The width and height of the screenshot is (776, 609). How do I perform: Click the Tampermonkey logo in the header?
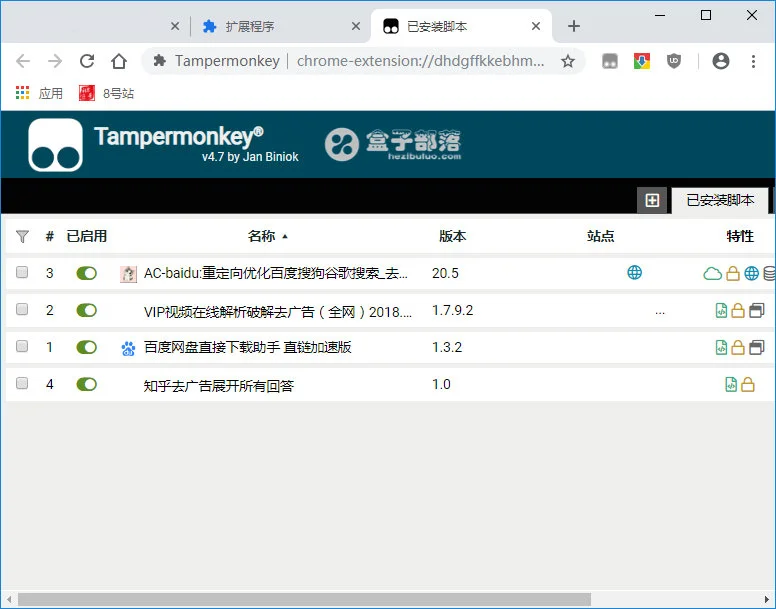(55, 145)
